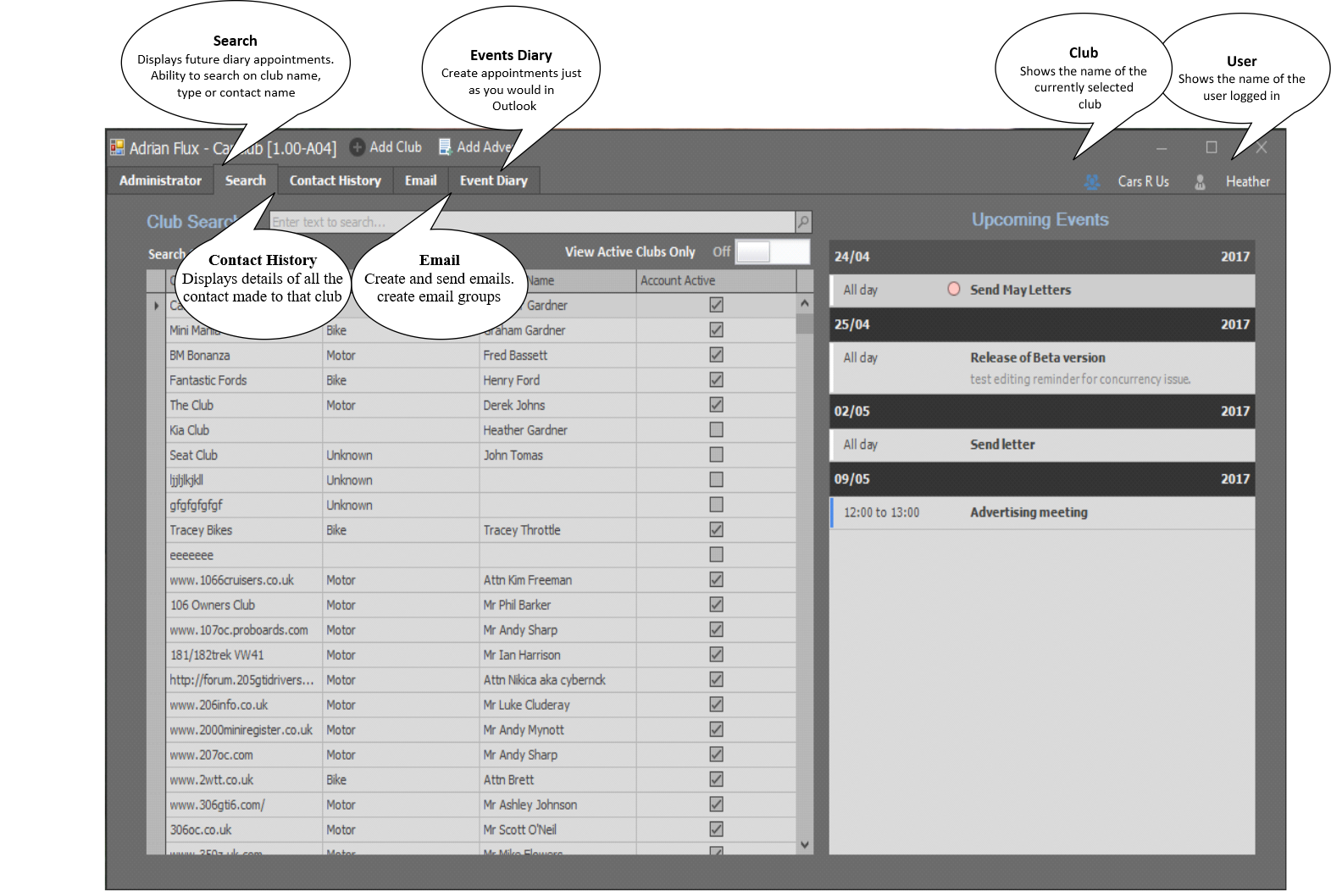Select the Tracey Bikes club name
1331x896 pixels.
(201, 531)
